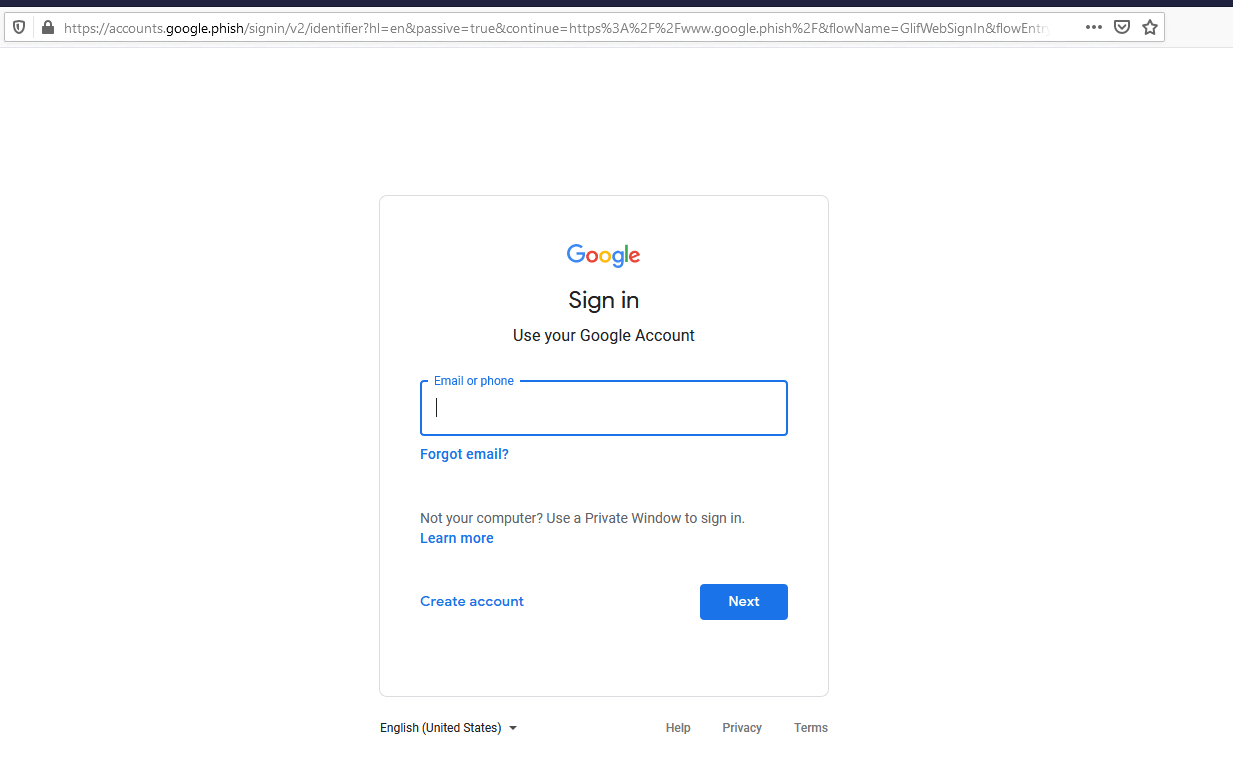Click the URL address bar text

[x=557, y=28]
